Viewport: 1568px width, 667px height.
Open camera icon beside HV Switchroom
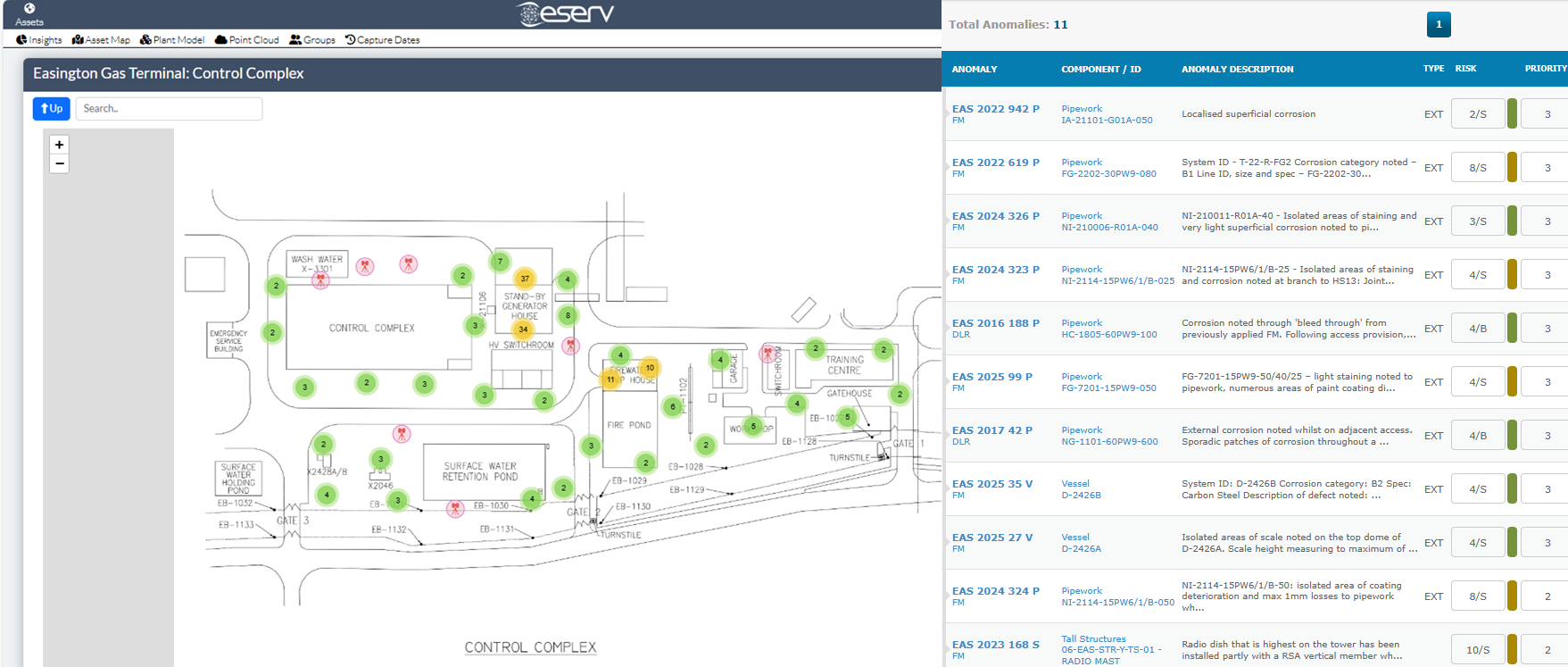click(571, 345)
